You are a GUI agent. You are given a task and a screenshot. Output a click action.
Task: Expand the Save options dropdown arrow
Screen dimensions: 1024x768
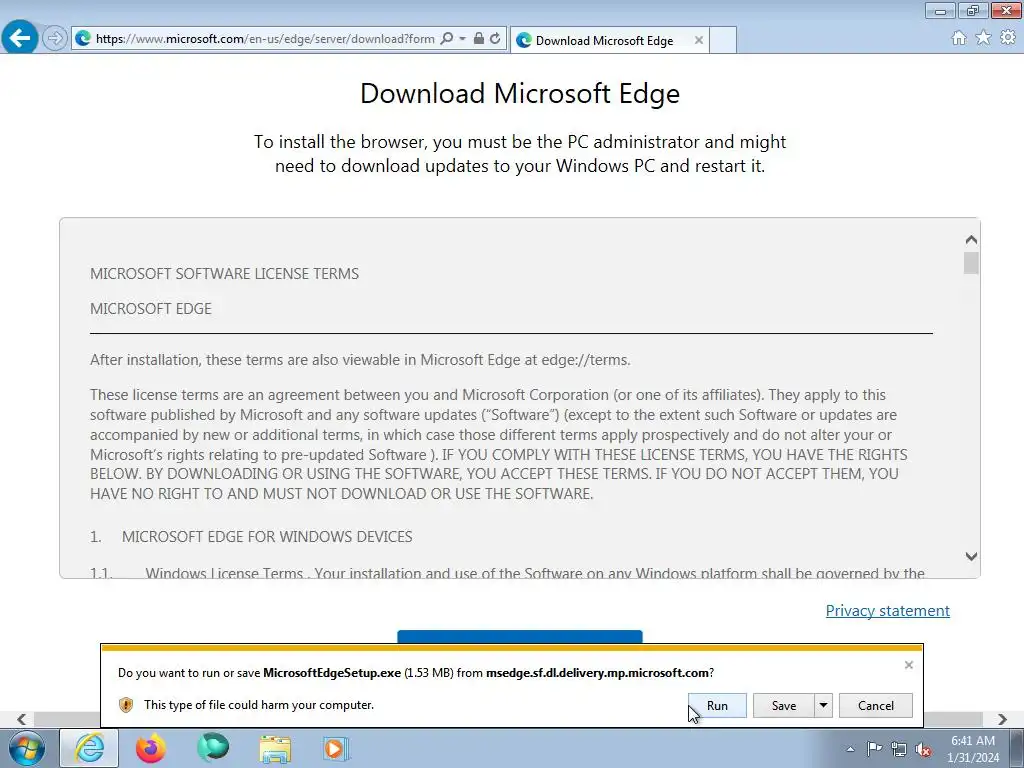coord(824,705)
